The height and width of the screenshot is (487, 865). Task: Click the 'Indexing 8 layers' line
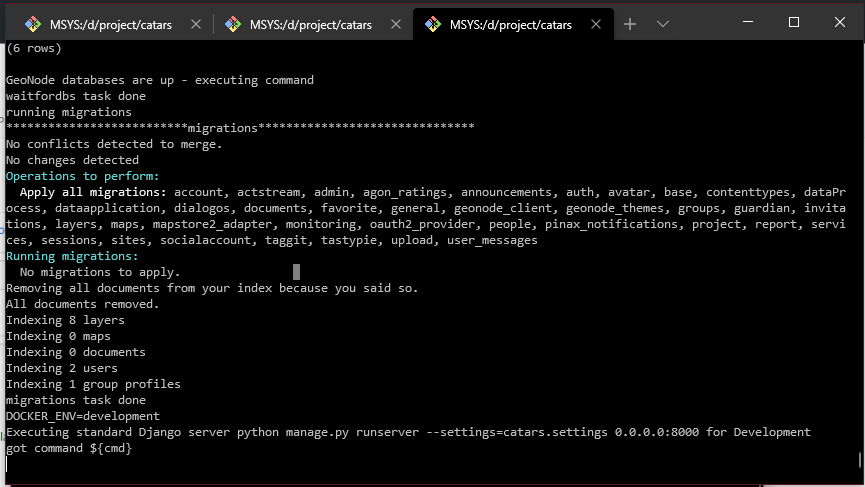click(x=65, y=320)
